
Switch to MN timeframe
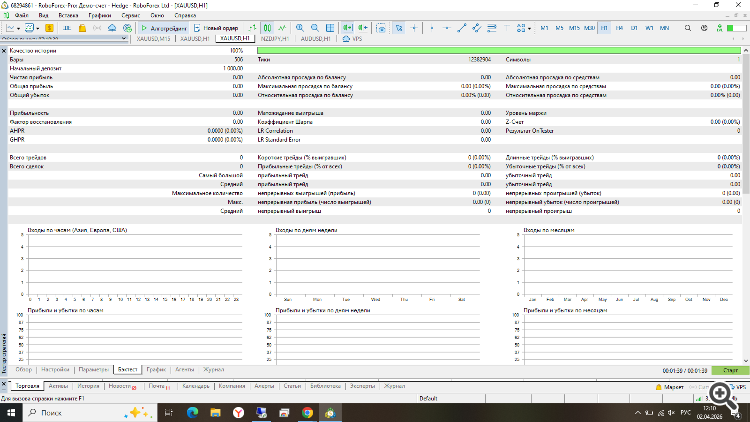(x=664, y=28)
